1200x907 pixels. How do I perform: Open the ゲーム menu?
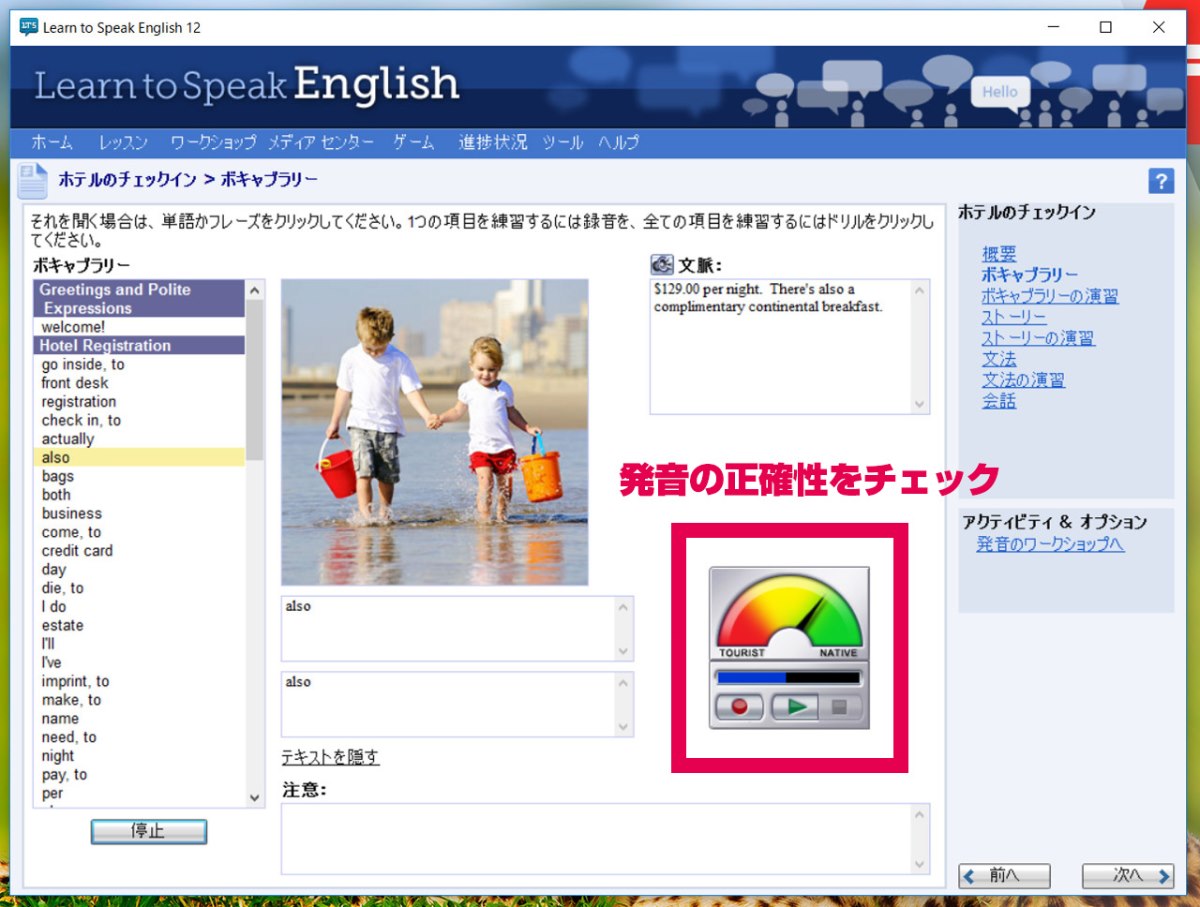[x=414, y=142]
